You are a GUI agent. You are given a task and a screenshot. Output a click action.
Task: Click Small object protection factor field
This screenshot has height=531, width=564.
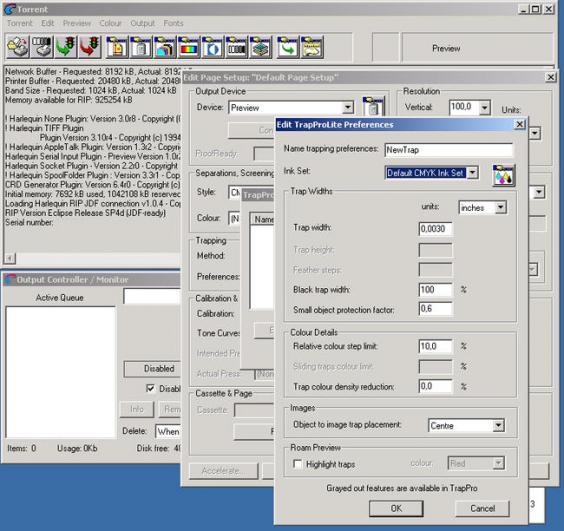tap(435, 309)
